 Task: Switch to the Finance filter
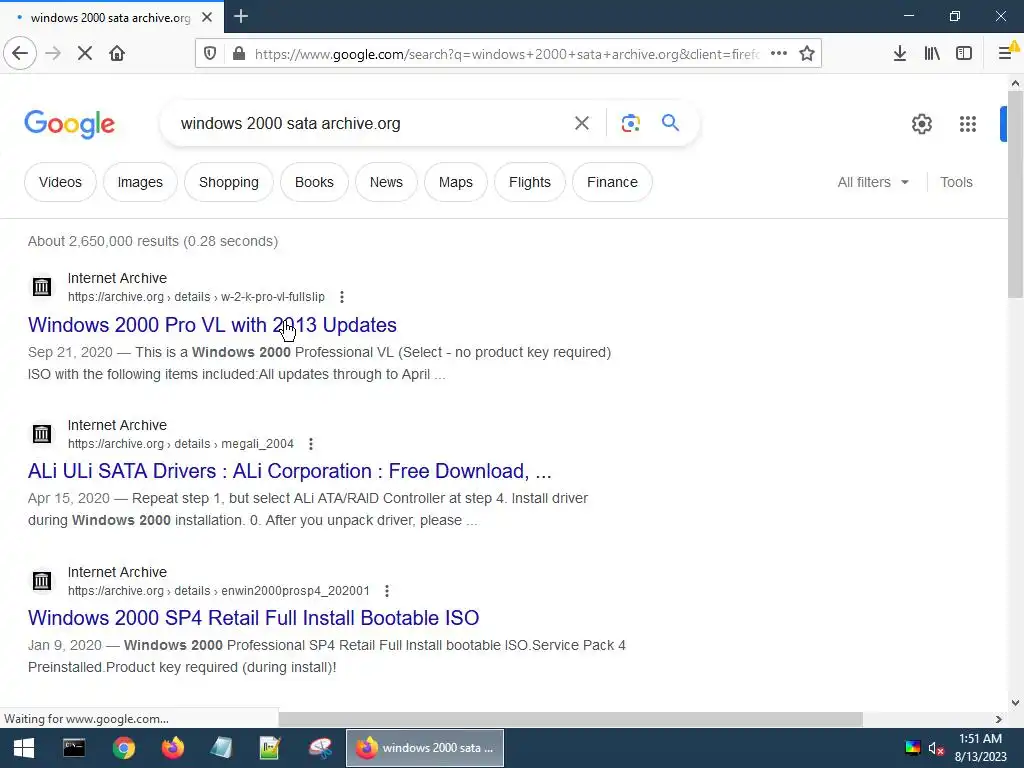point(612,182)
